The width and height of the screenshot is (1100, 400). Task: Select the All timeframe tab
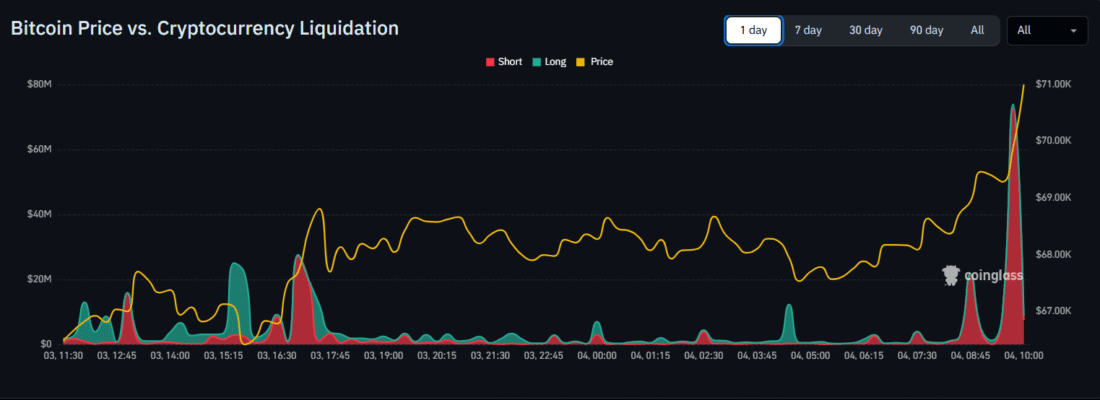tap(977, 30)
